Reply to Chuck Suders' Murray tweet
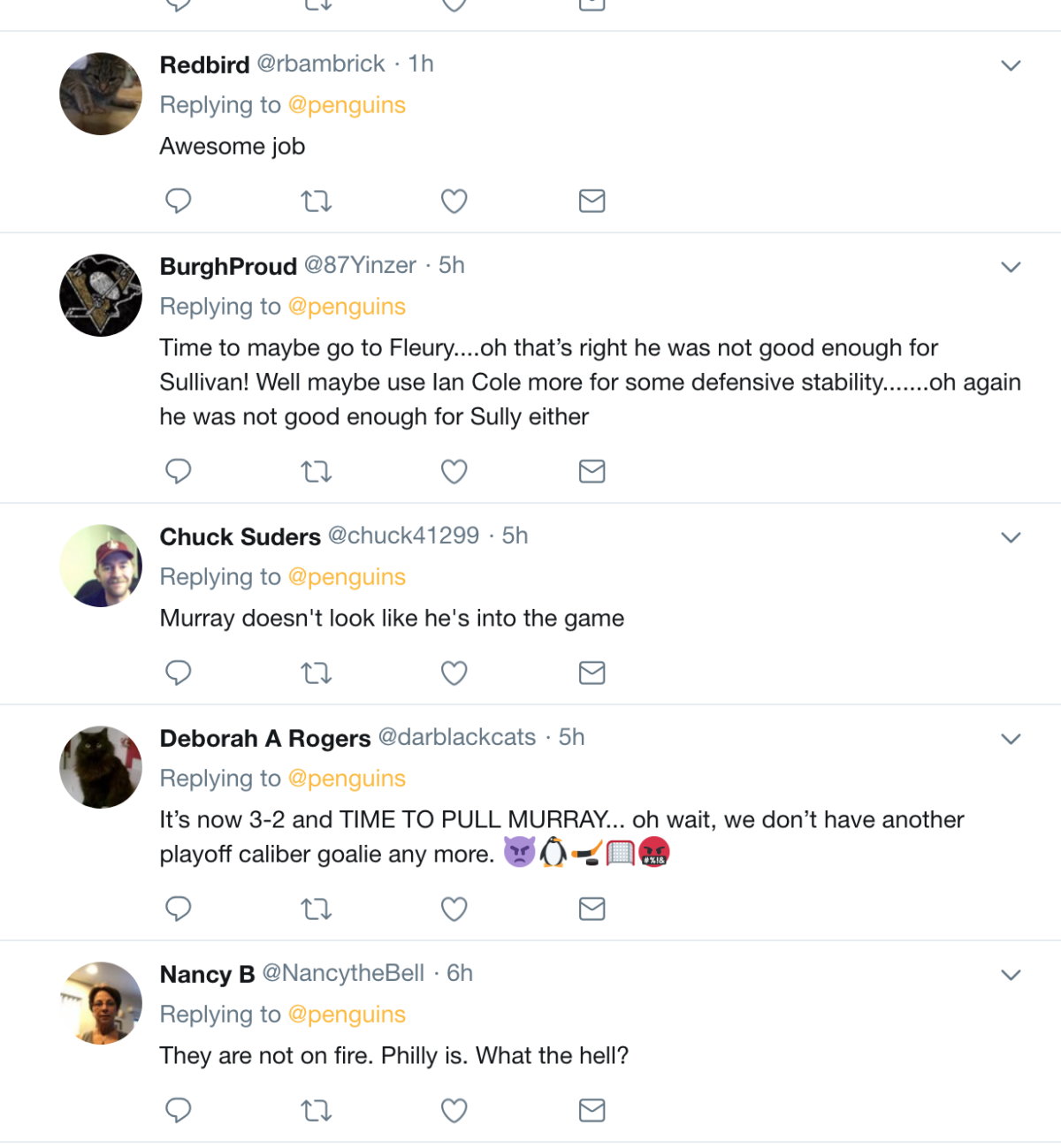Screen dimensions: 1061x1148 [x=179, y=673]
